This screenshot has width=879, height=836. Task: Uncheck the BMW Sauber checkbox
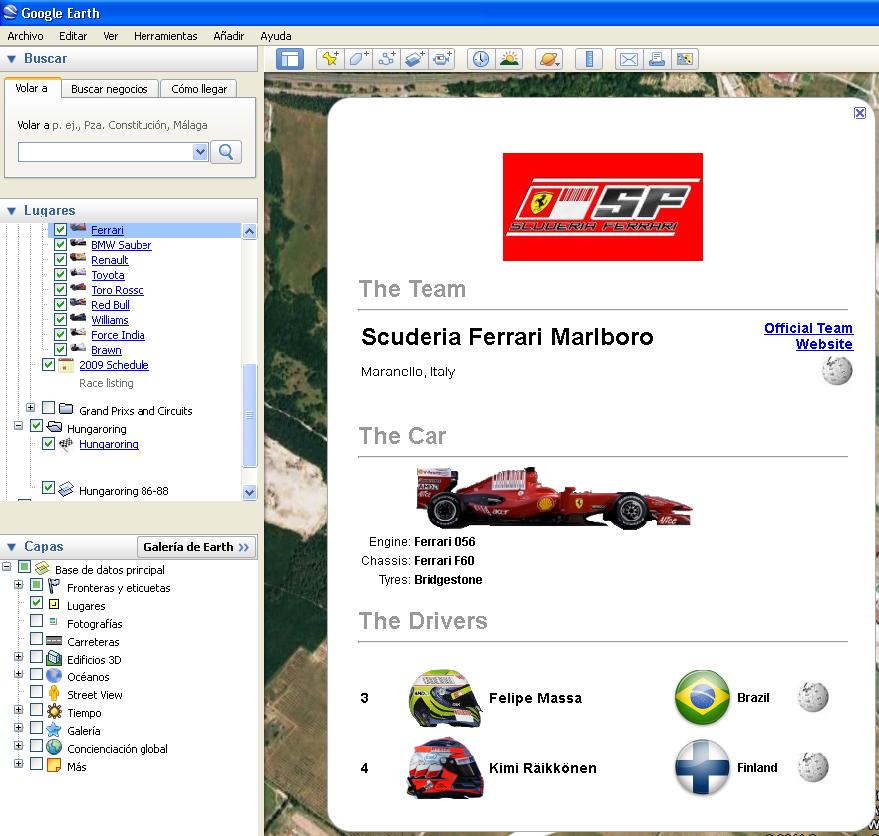tap(61, 244)
